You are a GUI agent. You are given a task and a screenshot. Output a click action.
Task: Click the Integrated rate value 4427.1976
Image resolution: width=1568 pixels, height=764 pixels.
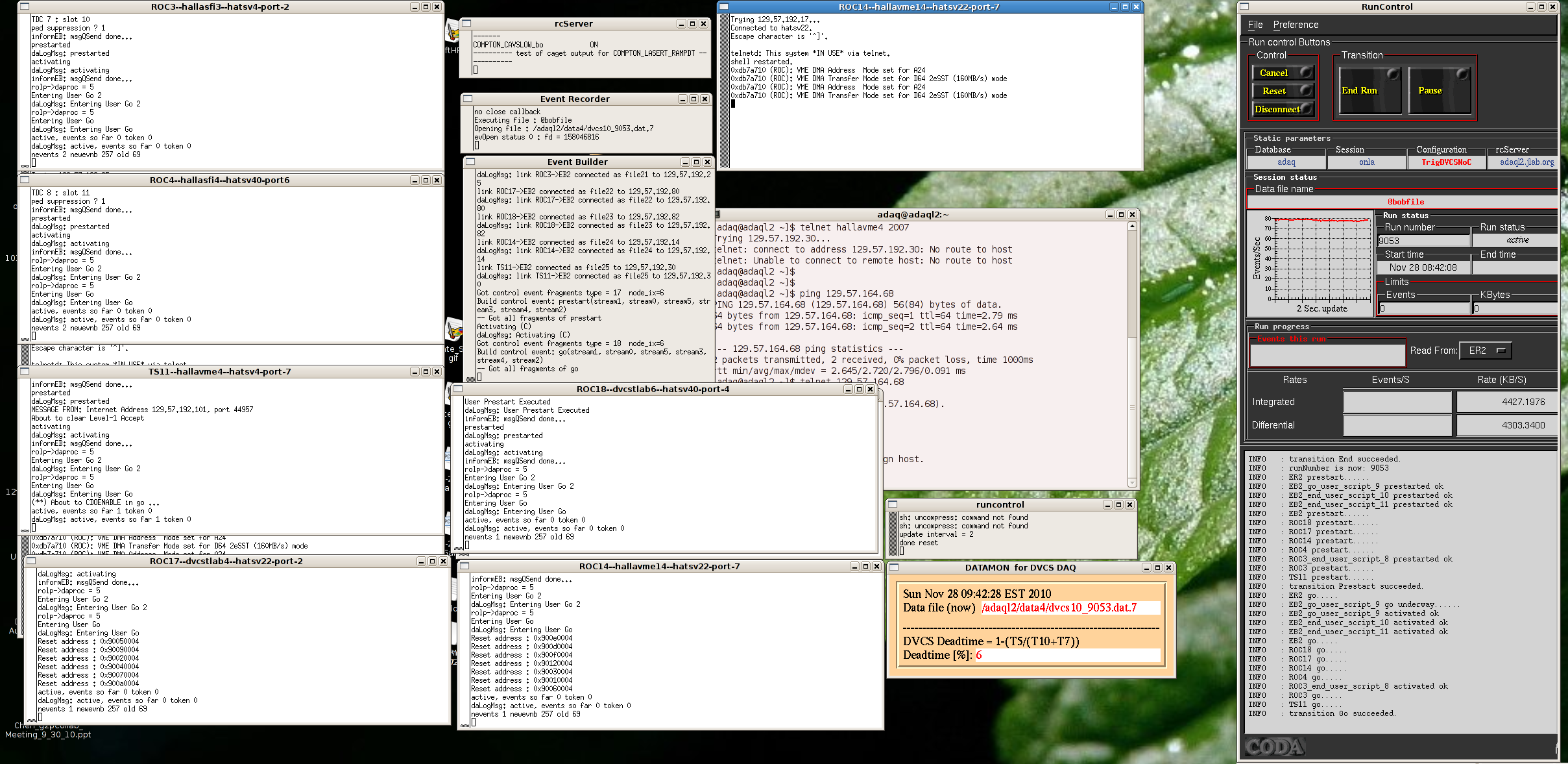[x=1508, y=402]
